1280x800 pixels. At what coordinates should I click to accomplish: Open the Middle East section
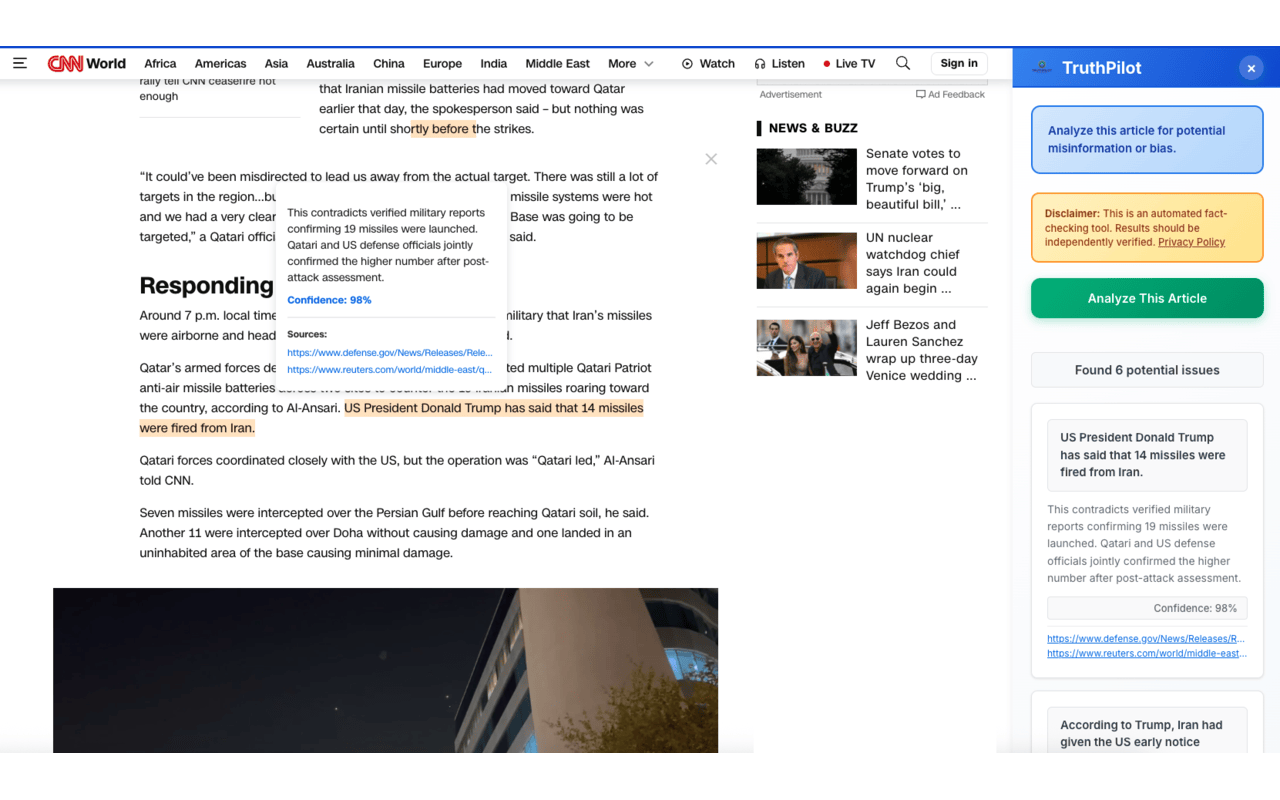557,63
